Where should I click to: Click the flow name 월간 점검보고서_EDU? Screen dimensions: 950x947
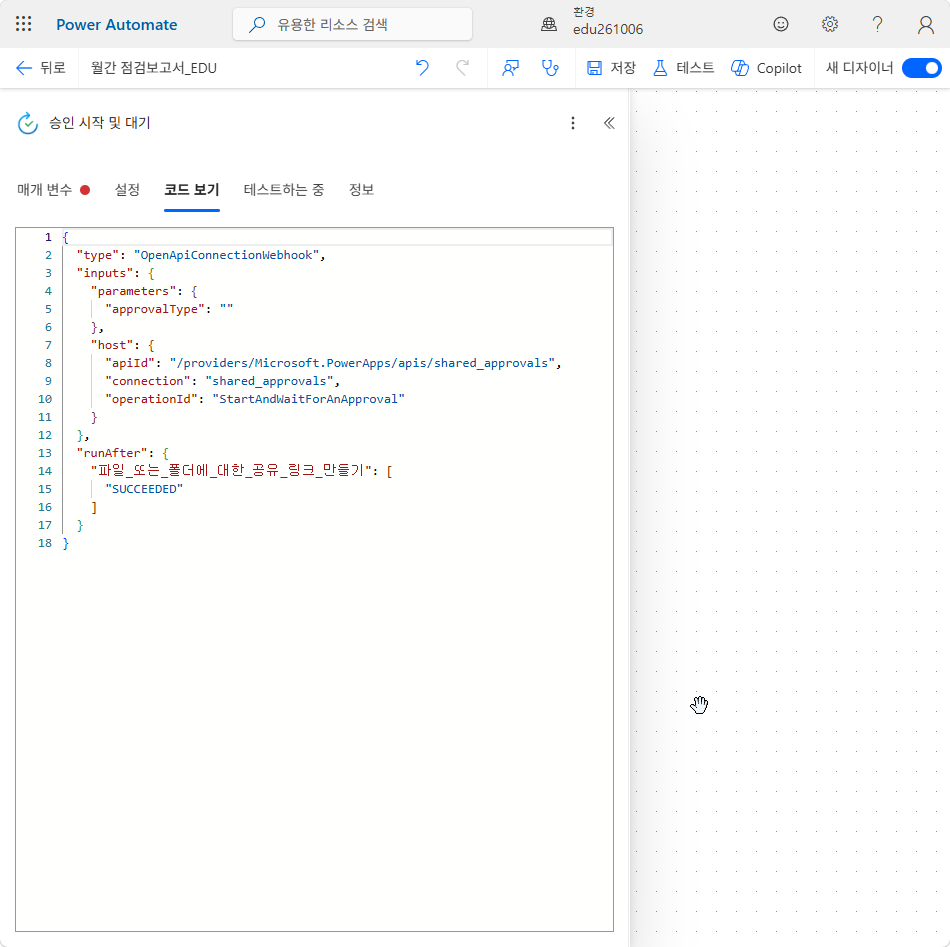point(154,68)
